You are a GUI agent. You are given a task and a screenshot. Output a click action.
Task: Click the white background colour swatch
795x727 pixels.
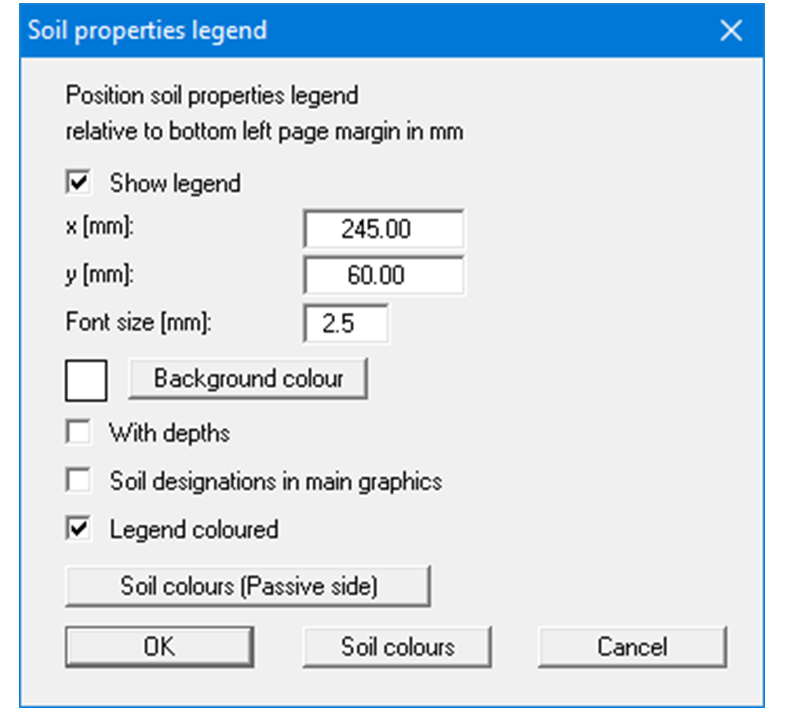click(x=86, y=381)
